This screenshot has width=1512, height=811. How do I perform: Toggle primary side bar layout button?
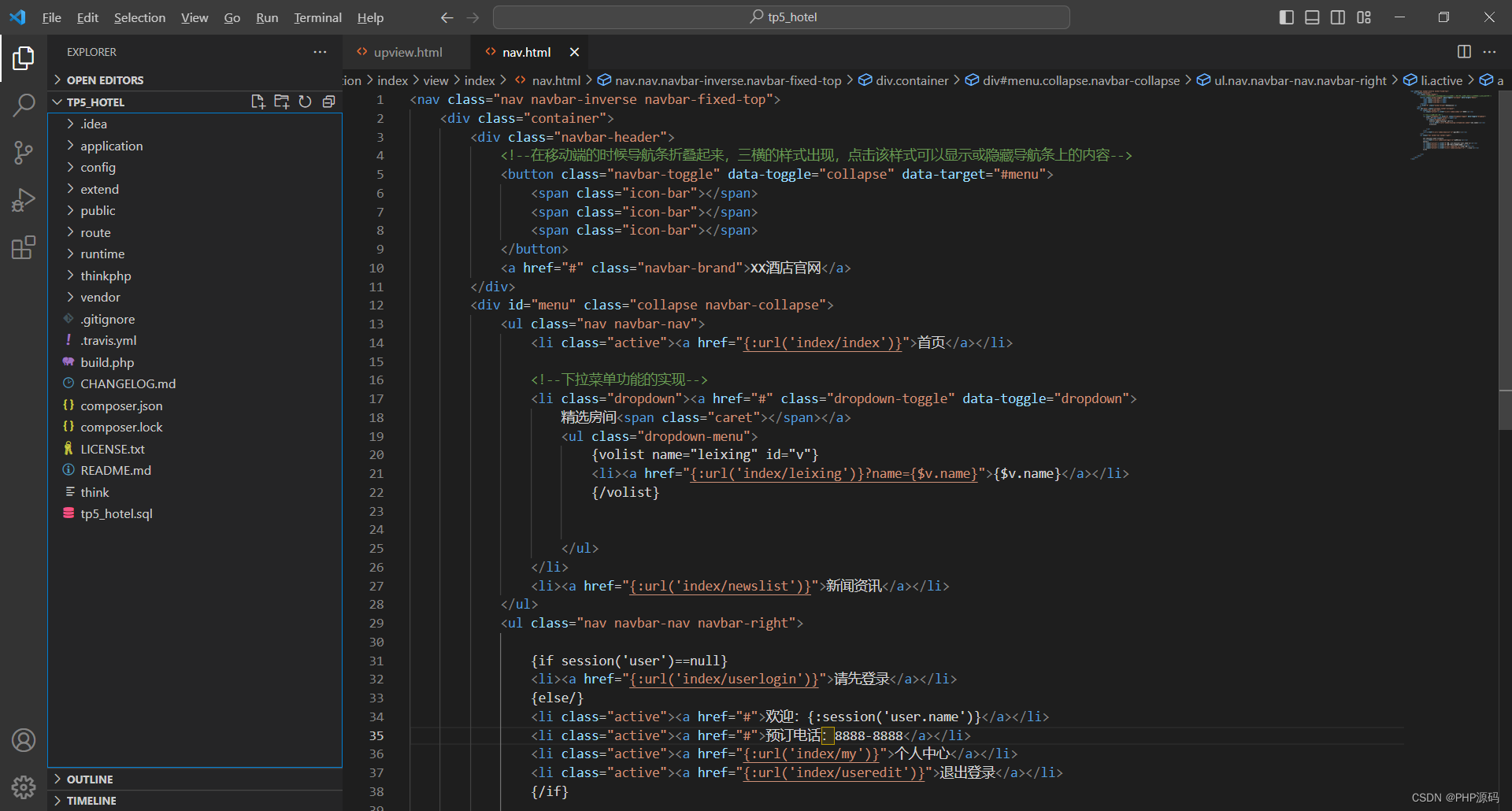point(1286,17)
